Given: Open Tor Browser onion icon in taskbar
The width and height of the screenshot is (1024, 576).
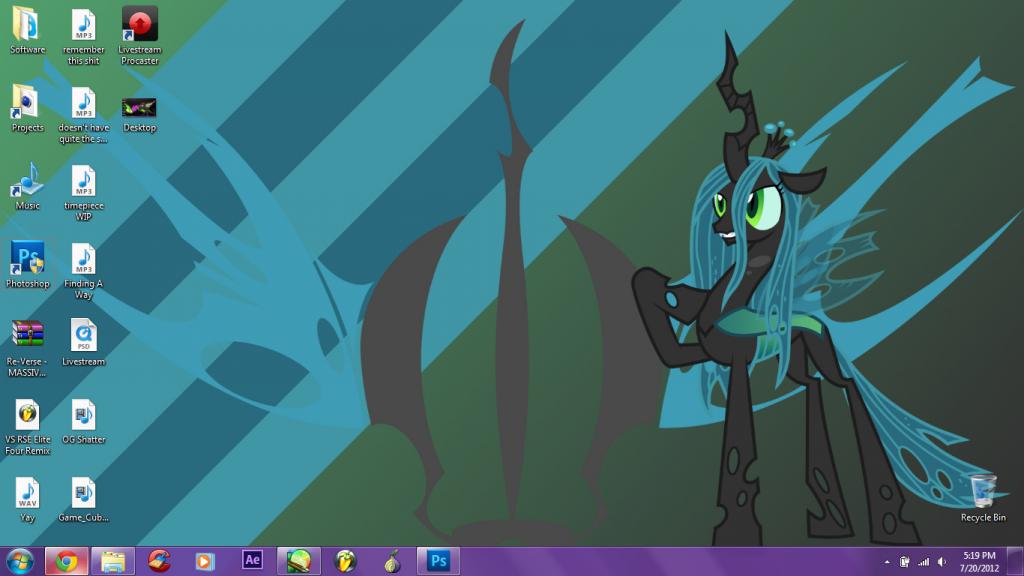Looking at the screenshot, I should point(392,561).
